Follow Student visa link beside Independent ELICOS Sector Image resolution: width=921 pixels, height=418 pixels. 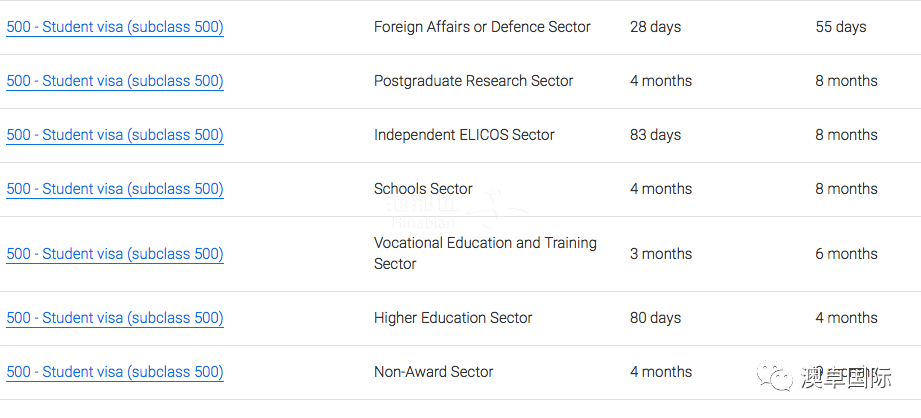coord(115,135)
